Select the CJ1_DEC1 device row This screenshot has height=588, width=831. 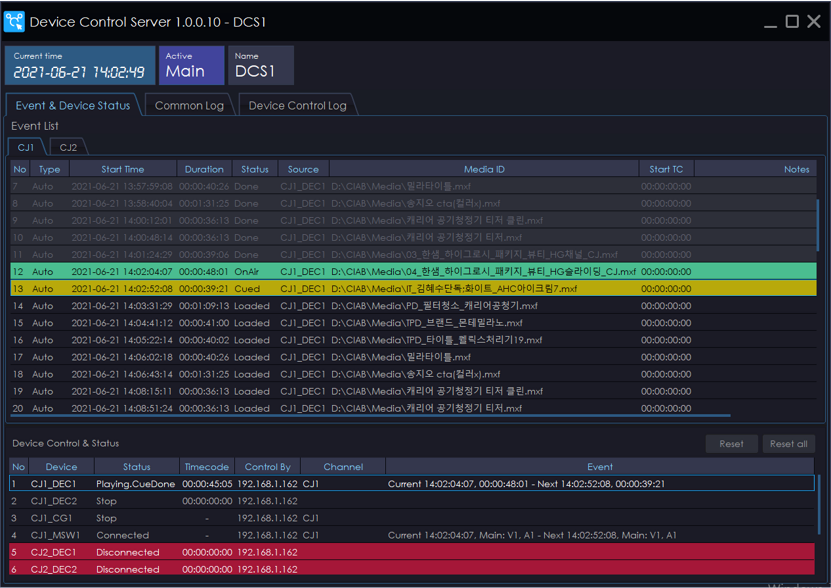point(412,484)
